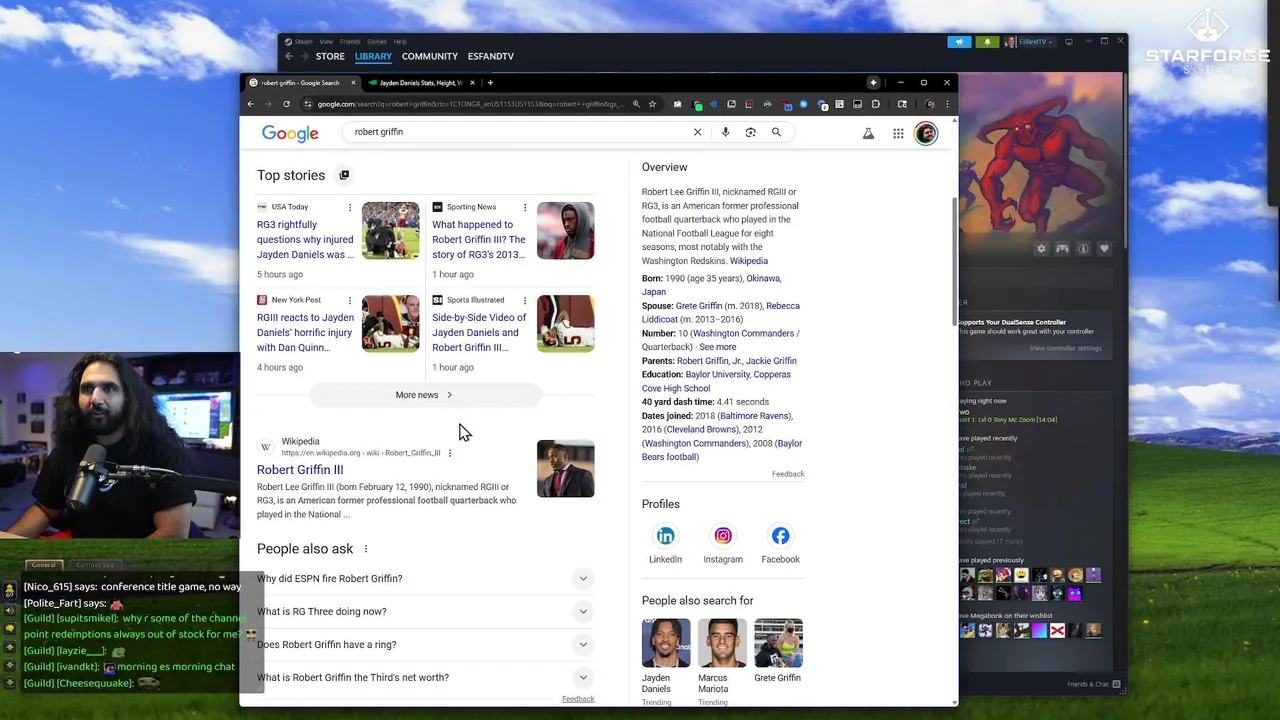This screenshot has width=1280, height=720.
Task: Go back in Chrome
Action: click(250, 104)
